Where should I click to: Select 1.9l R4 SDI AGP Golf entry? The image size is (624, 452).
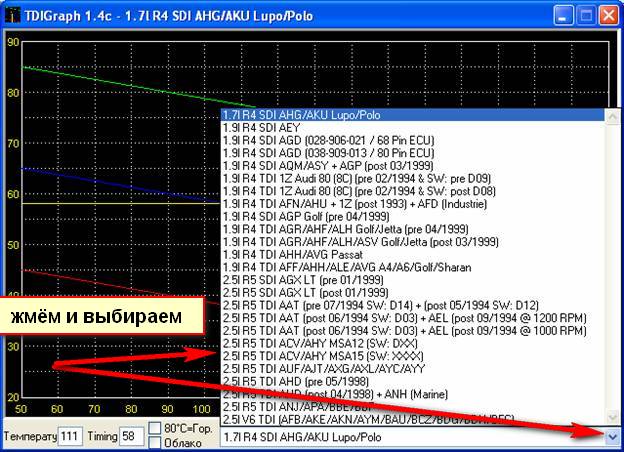tap(412, 217)
